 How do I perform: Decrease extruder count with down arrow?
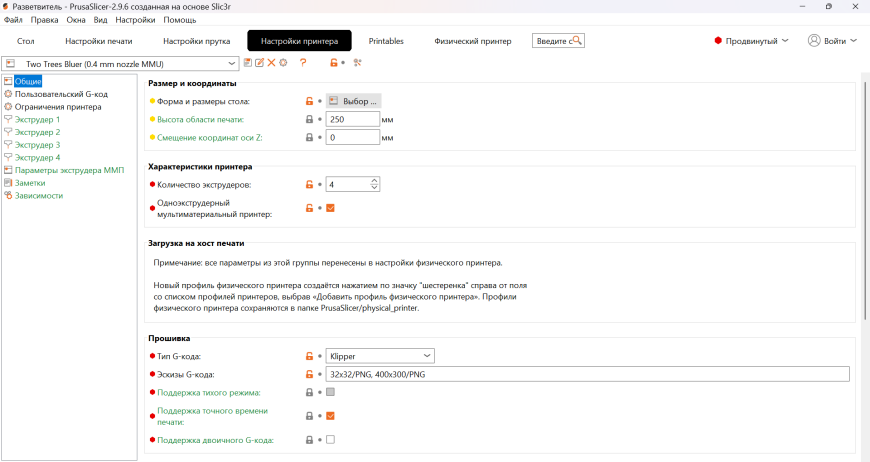pos(375,187)
